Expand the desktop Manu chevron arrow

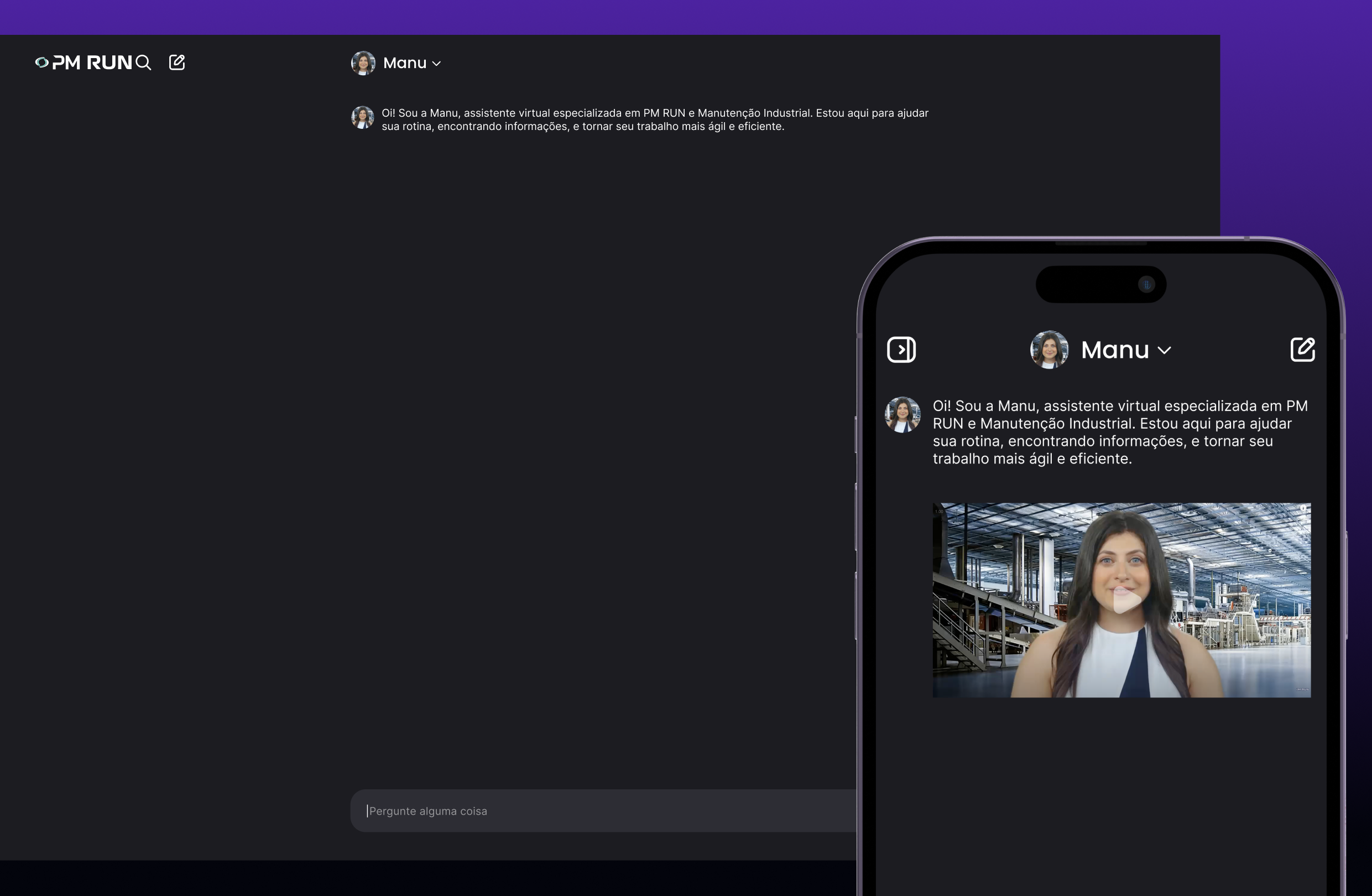coord(436,64)
